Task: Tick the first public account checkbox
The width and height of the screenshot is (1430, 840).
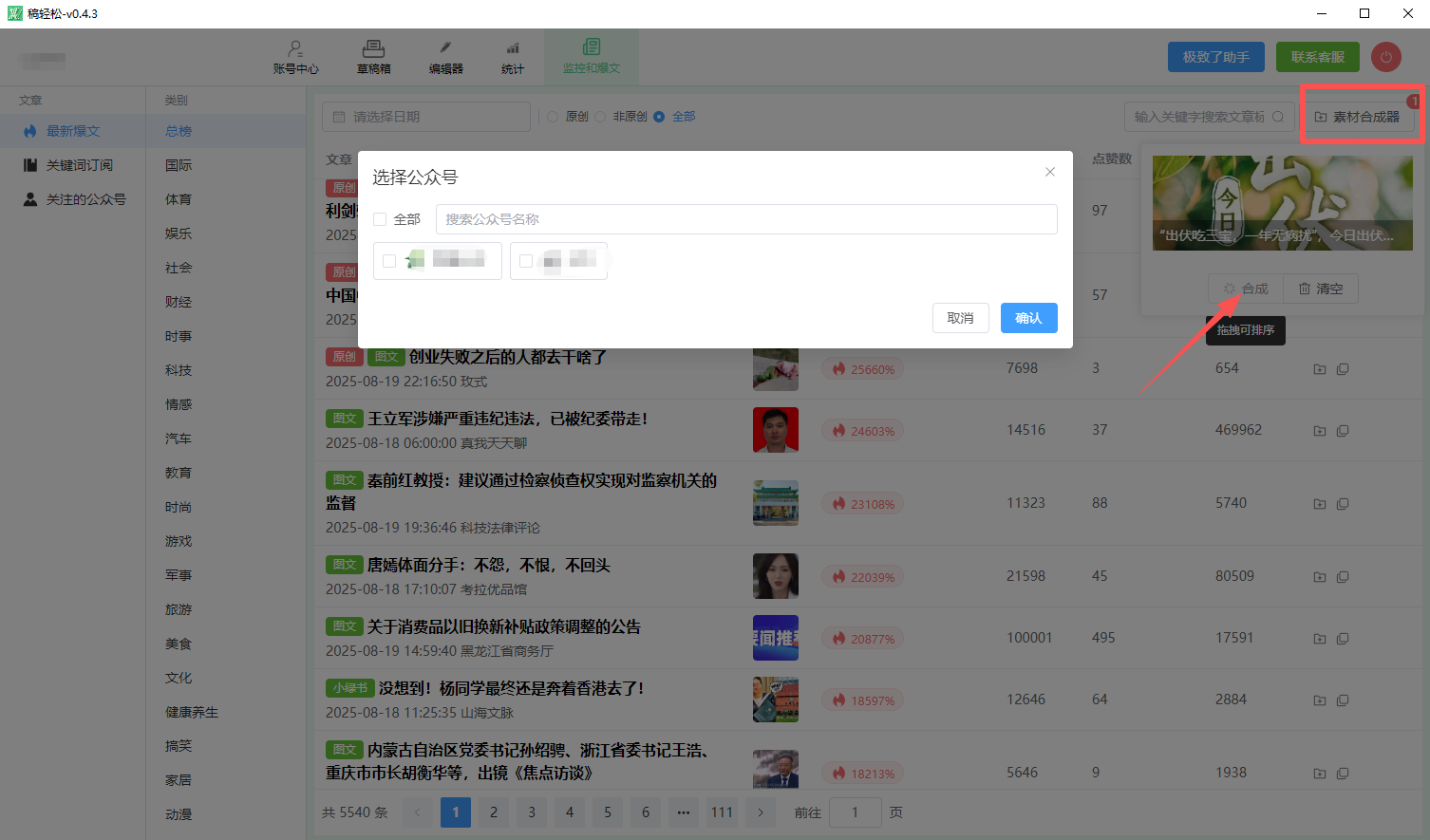Action: pyautogui.click(x=389, y=261)
